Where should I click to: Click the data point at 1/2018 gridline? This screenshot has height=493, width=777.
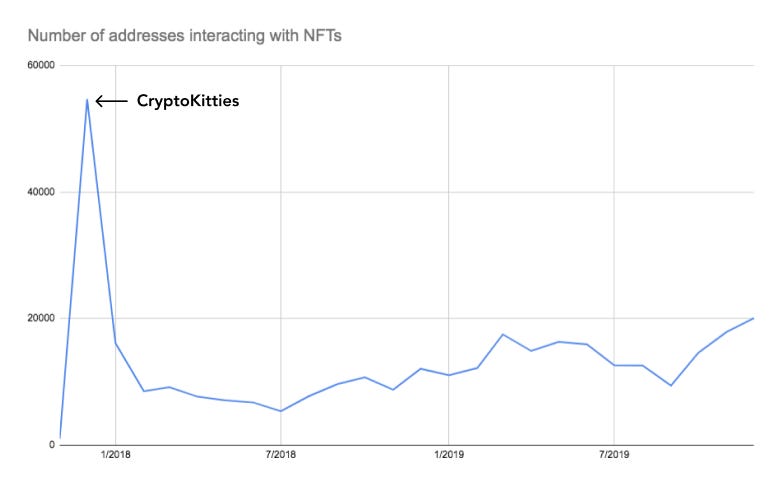[x=115, y=343]
